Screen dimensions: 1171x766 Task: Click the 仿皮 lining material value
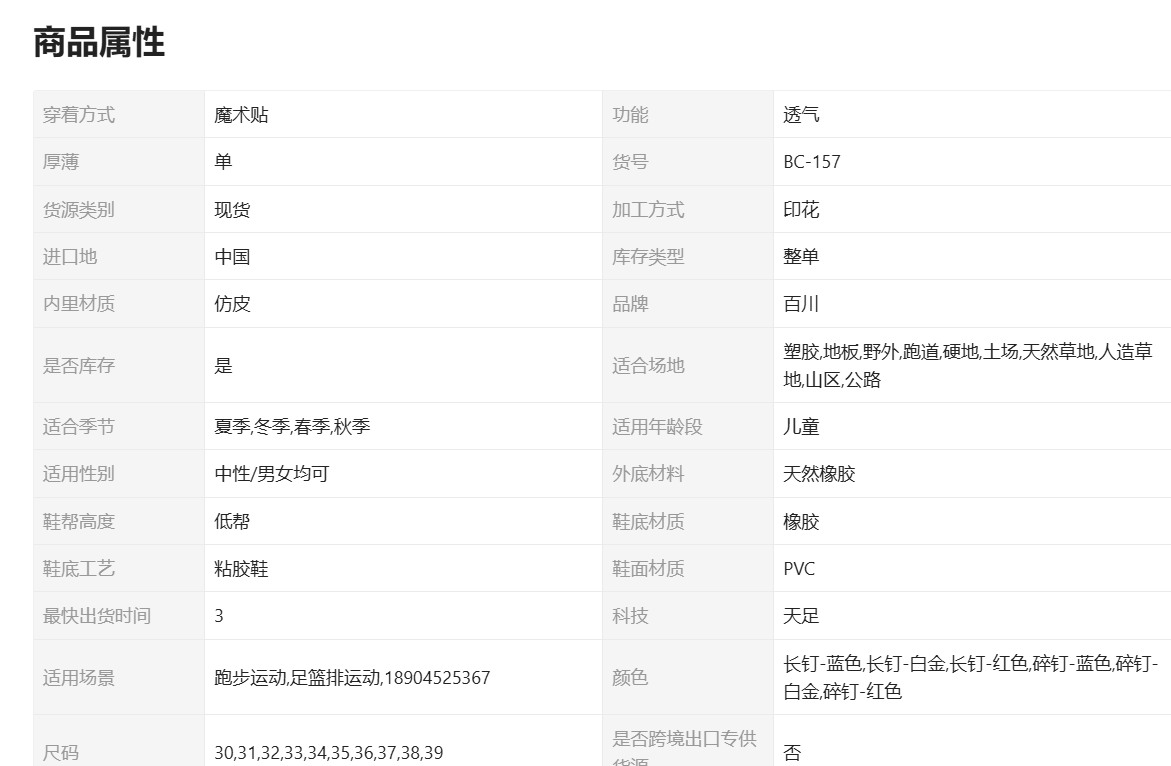pyautogui.click(x=232, y=304)
